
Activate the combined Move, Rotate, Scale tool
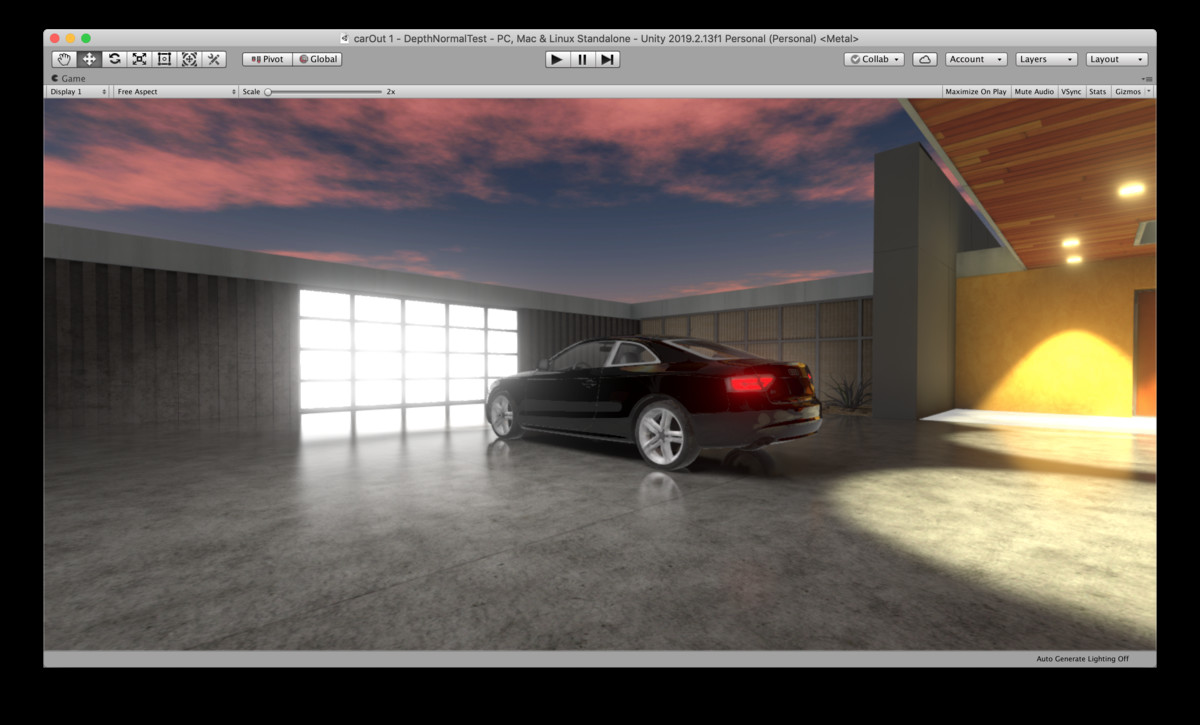point(189,59)
